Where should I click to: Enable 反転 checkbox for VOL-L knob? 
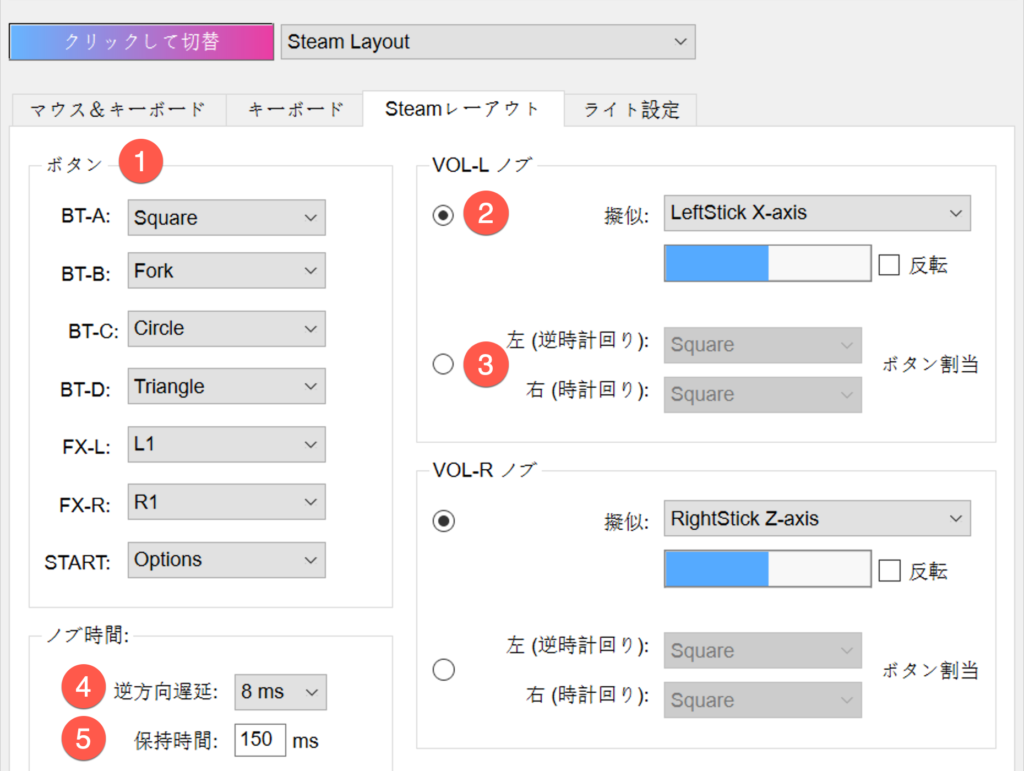[x=889, y=265]
